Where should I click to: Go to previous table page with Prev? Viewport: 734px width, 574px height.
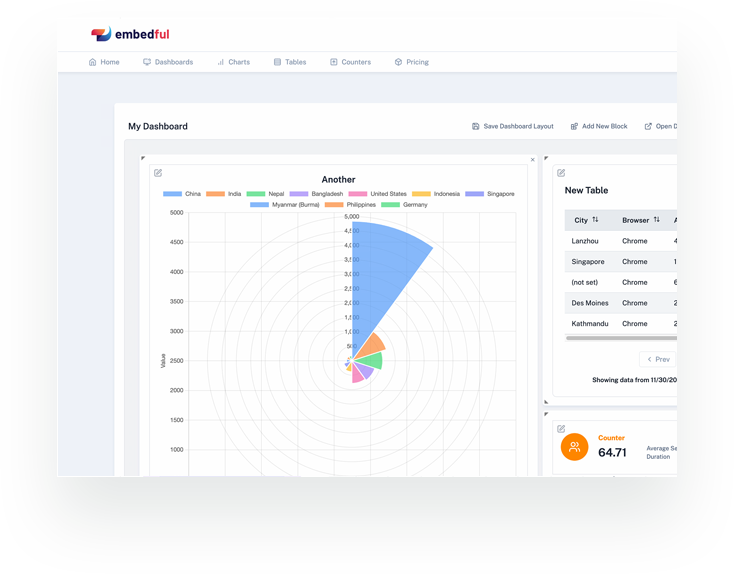[x=658, y=359]
